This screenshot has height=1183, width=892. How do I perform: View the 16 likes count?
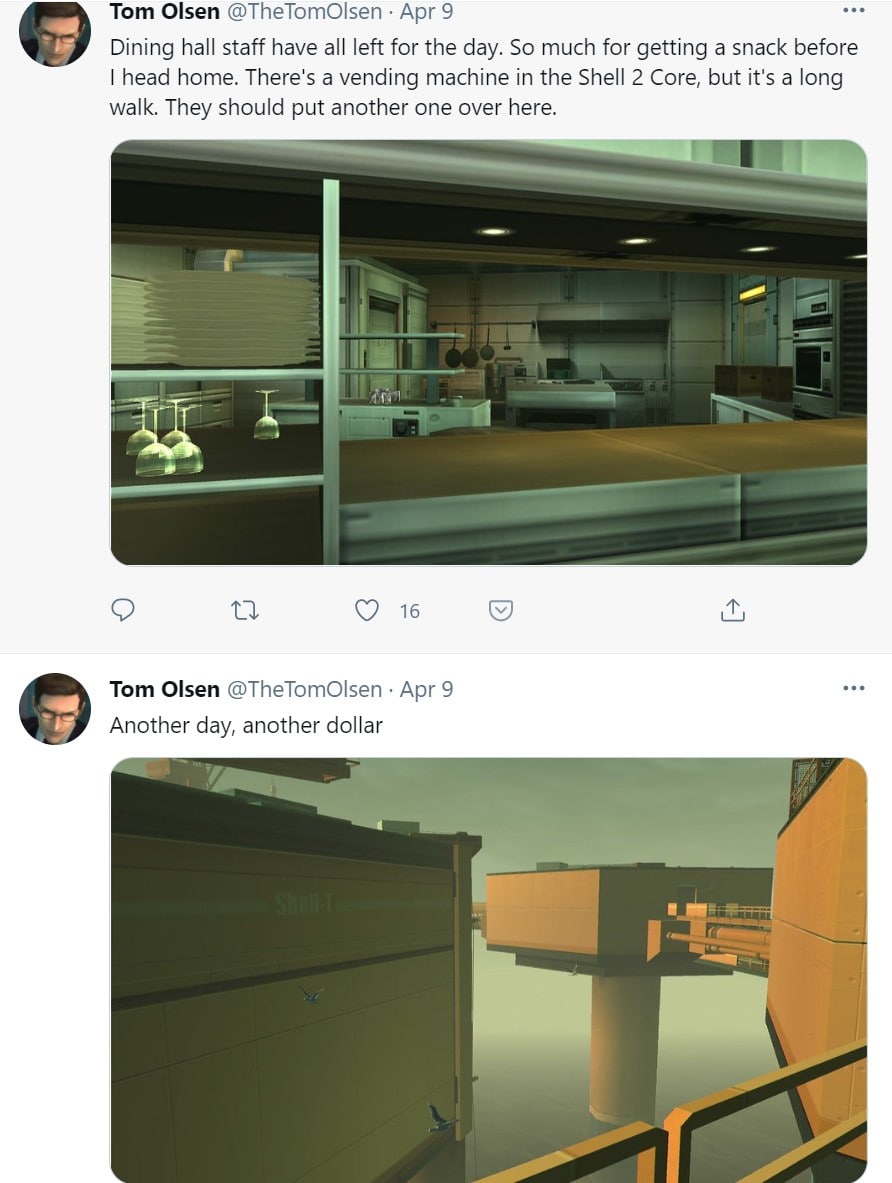(x=410, y=610)
